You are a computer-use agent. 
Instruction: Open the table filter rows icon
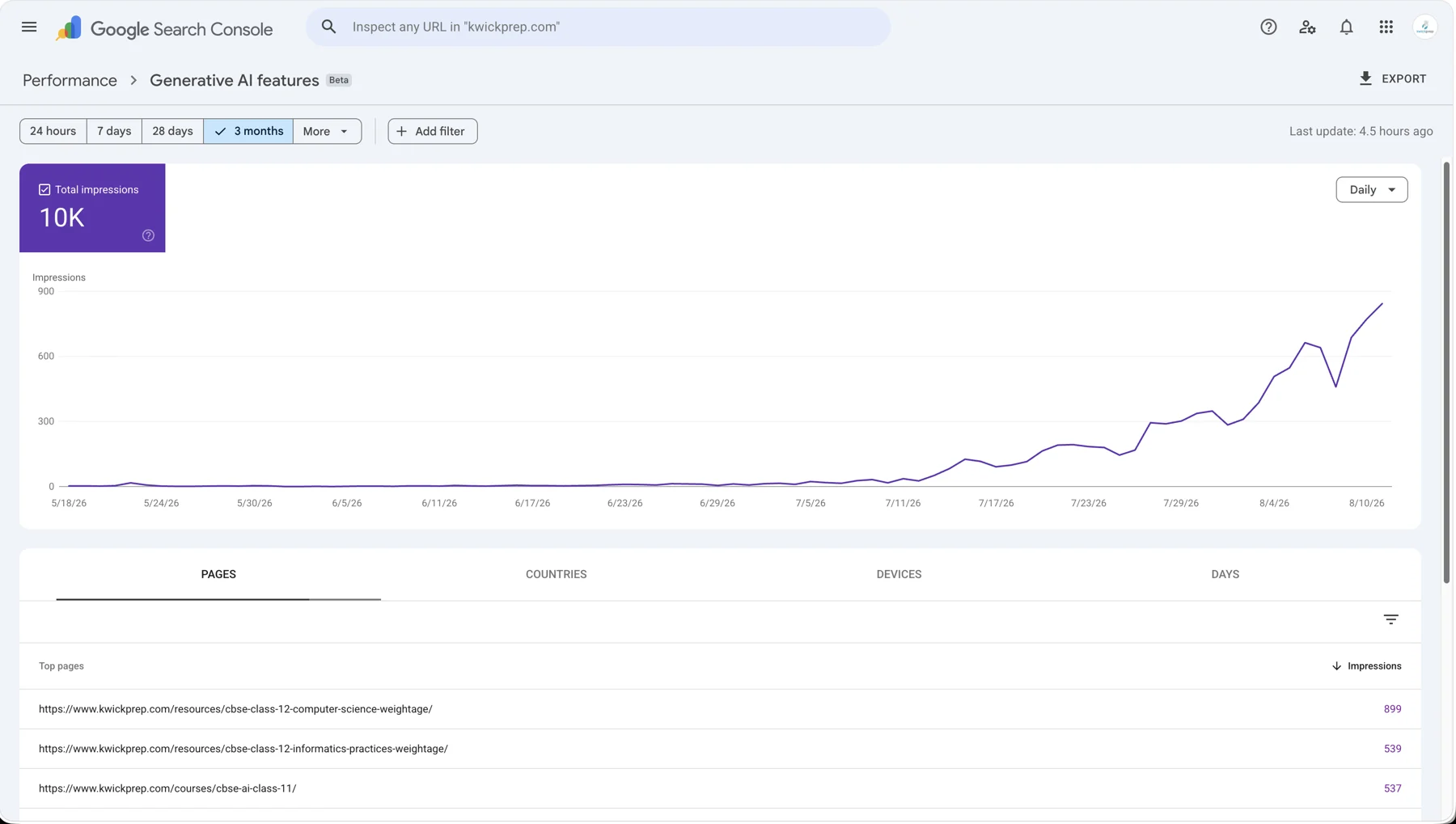coord(1390,619)
